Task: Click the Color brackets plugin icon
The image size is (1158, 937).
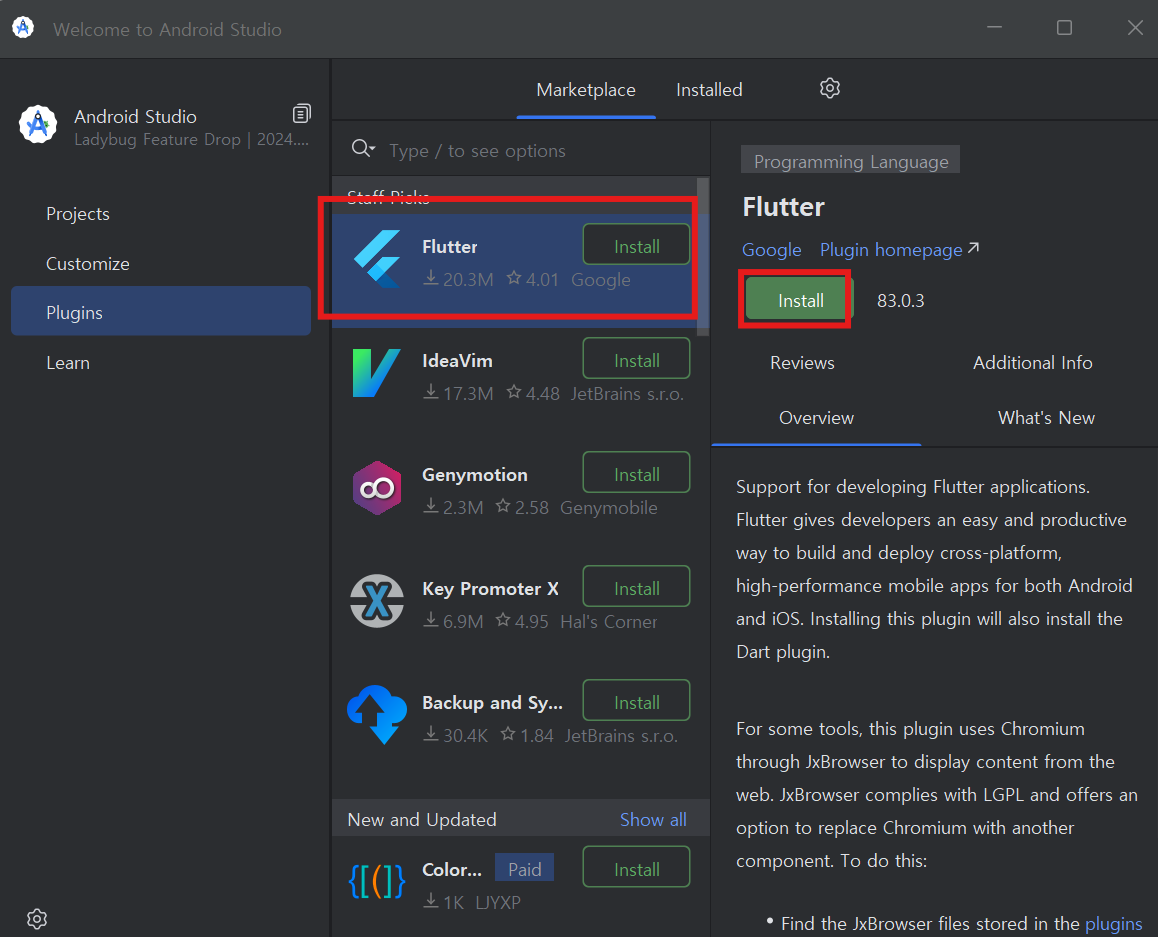Action: point(377,881)
